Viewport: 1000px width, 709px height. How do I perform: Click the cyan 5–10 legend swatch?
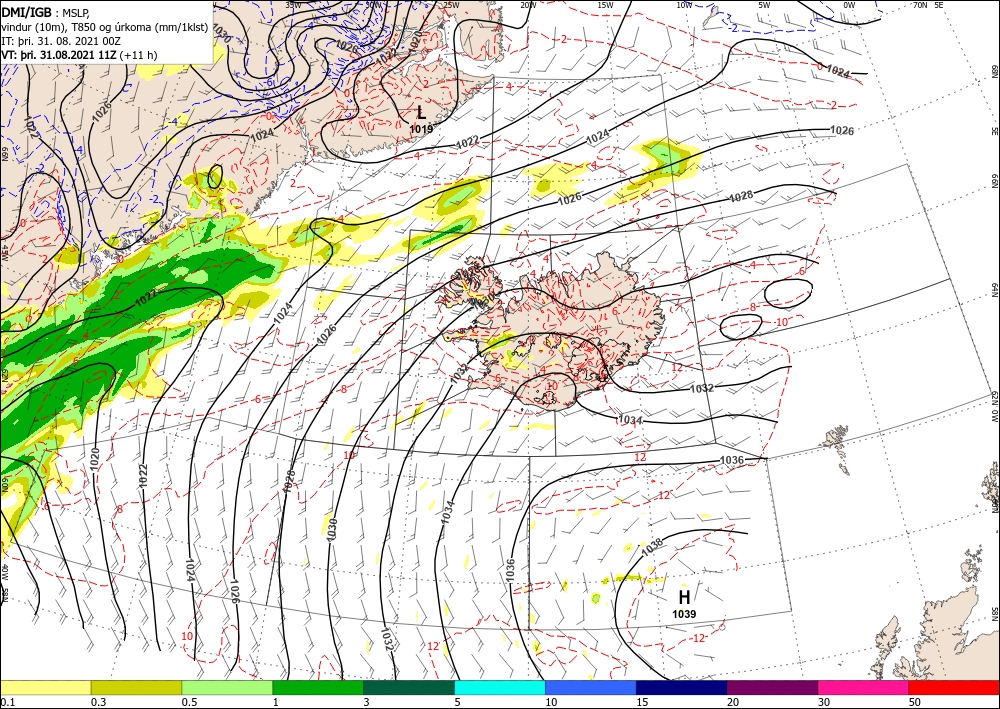pyautogui.click(x=500, y=687)
